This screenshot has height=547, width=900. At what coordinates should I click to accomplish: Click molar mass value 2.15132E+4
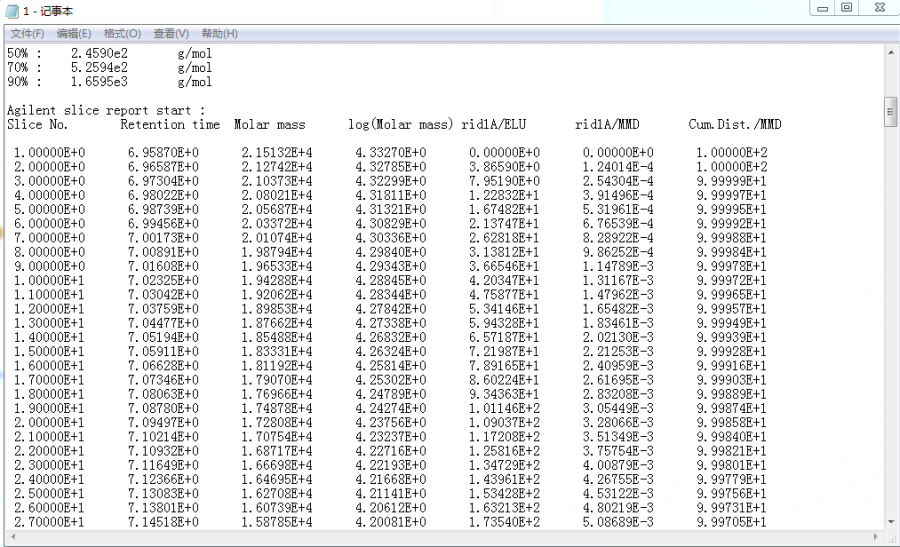coord(277,153)
